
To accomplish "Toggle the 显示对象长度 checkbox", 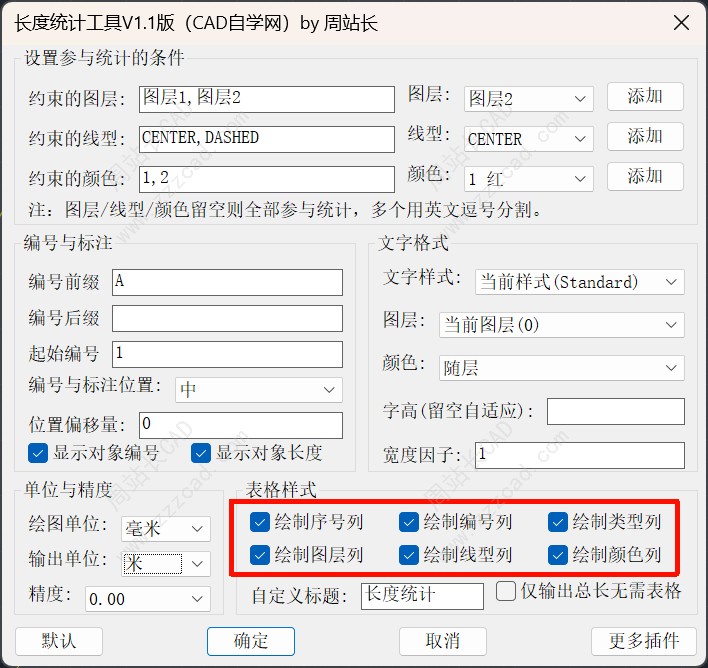I will click(x=201, y=453).
